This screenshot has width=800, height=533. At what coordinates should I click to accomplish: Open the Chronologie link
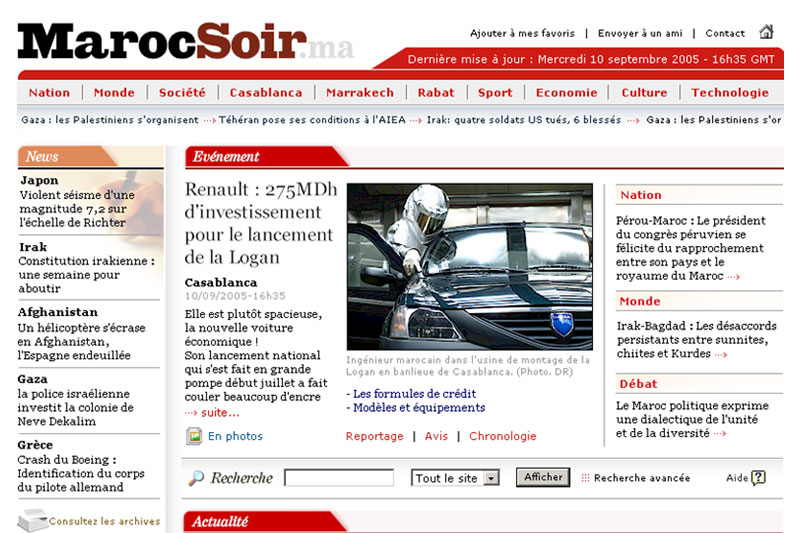click(503, 437)
